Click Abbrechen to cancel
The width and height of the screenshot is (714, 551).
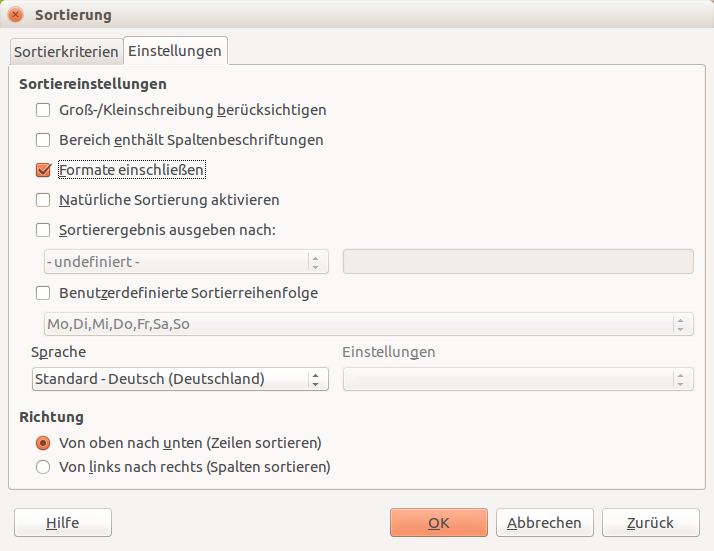[x=545, y=523]
